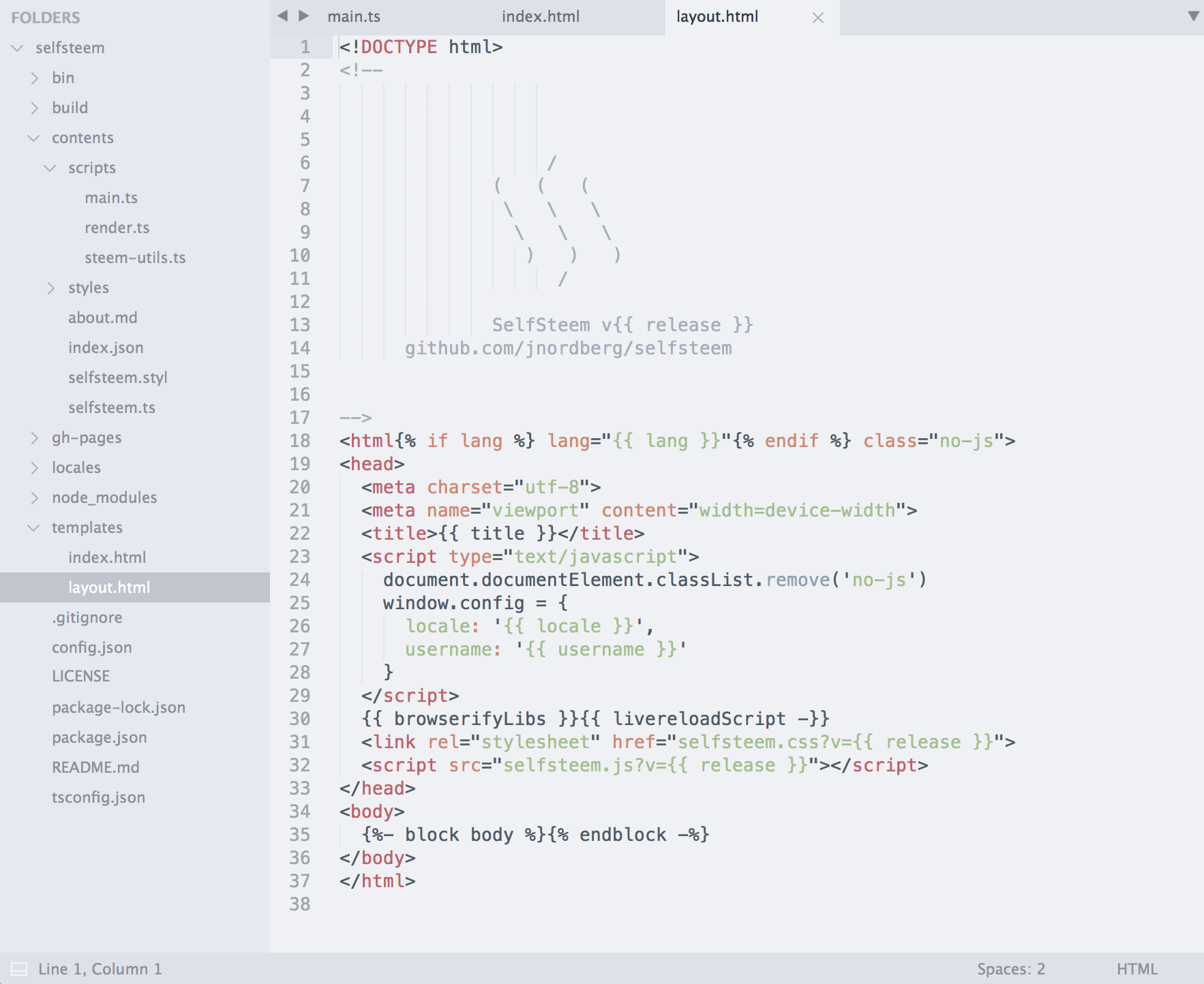Screen dimensions: 1204x984
Task: Expand the node_modules folder
Action: pos(35,497)
